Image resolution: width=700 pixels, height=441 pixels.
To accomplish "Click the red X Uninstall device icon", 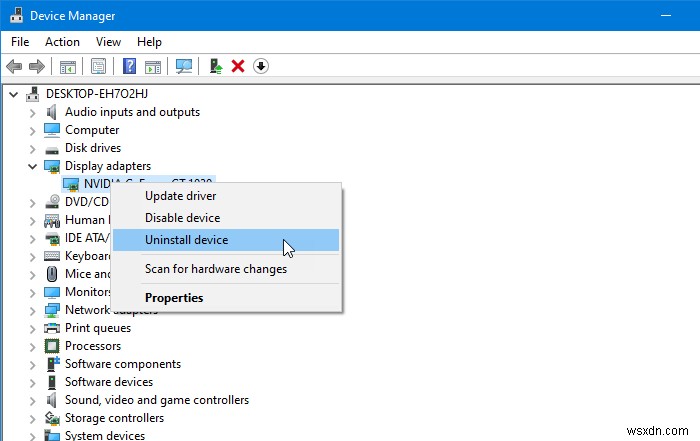I will click(x=238, y=67).
